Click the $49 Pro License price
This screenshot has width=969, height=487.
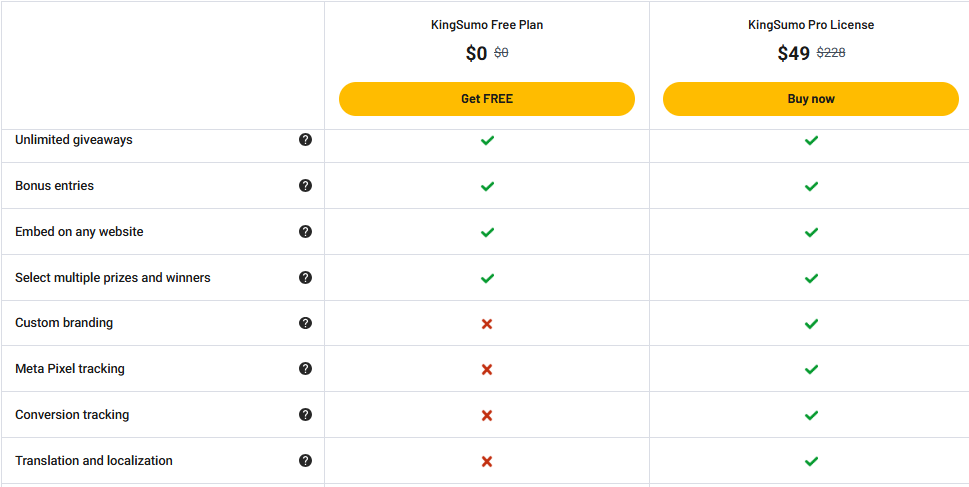click(793, 54)
